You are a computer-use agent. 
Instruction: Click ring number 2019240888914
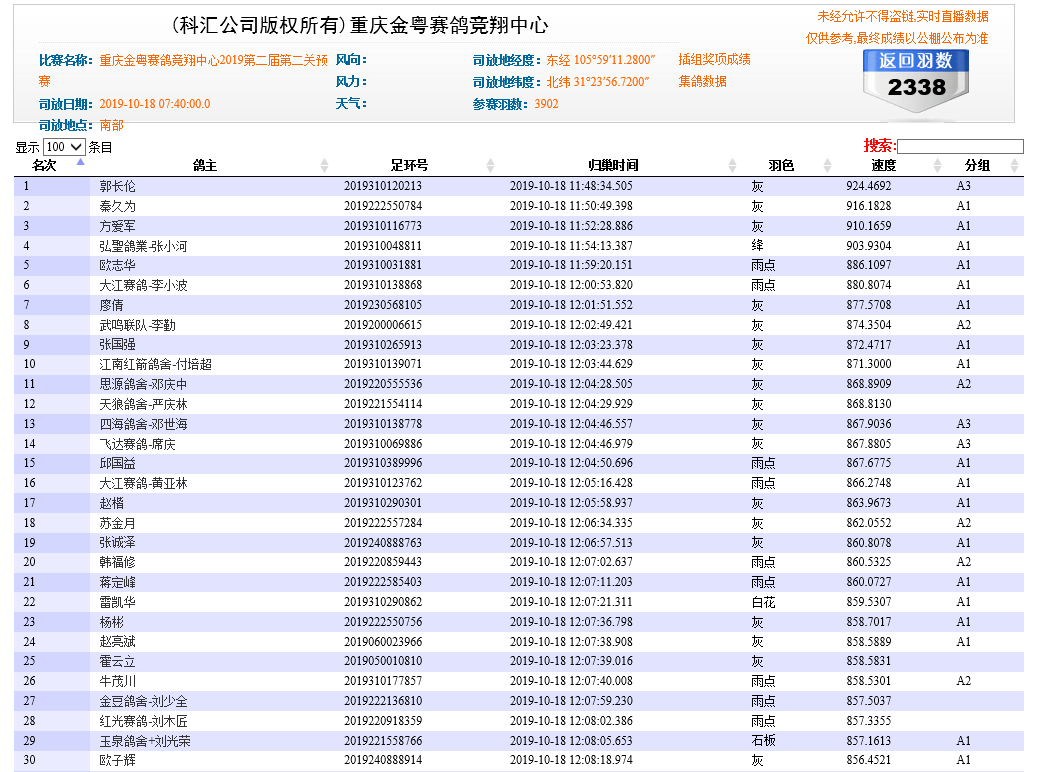pos(383,759)
